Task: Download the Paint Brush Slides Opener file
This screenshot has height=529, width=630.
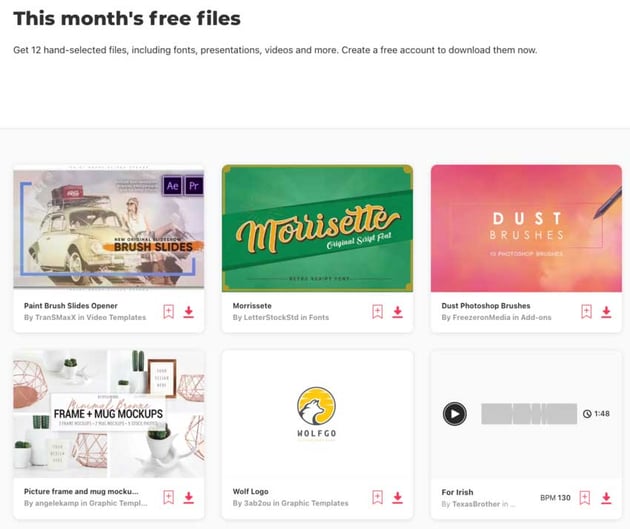Action: pos(188,312)
